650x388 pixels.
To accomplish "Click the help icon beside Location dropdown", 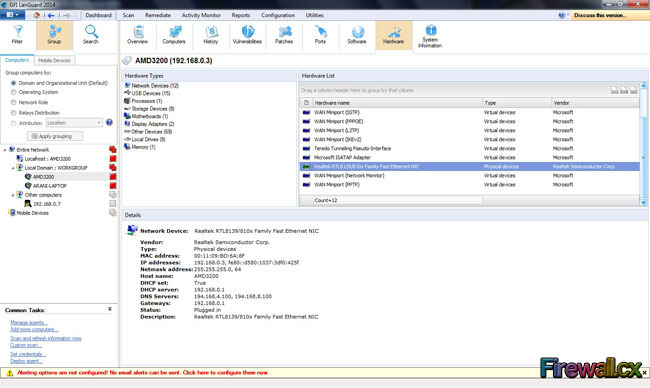I will coord(109,122).
